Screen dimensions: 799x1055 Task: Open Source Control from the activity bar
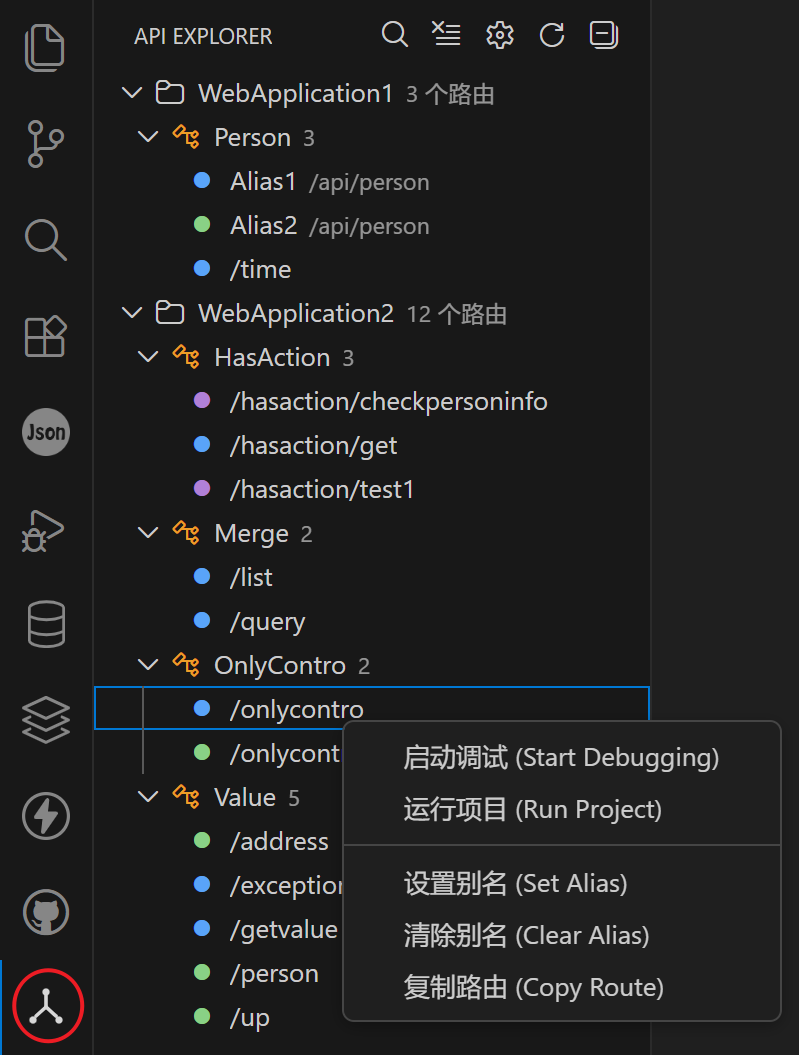pyautogui.click(x=45, y=143)
